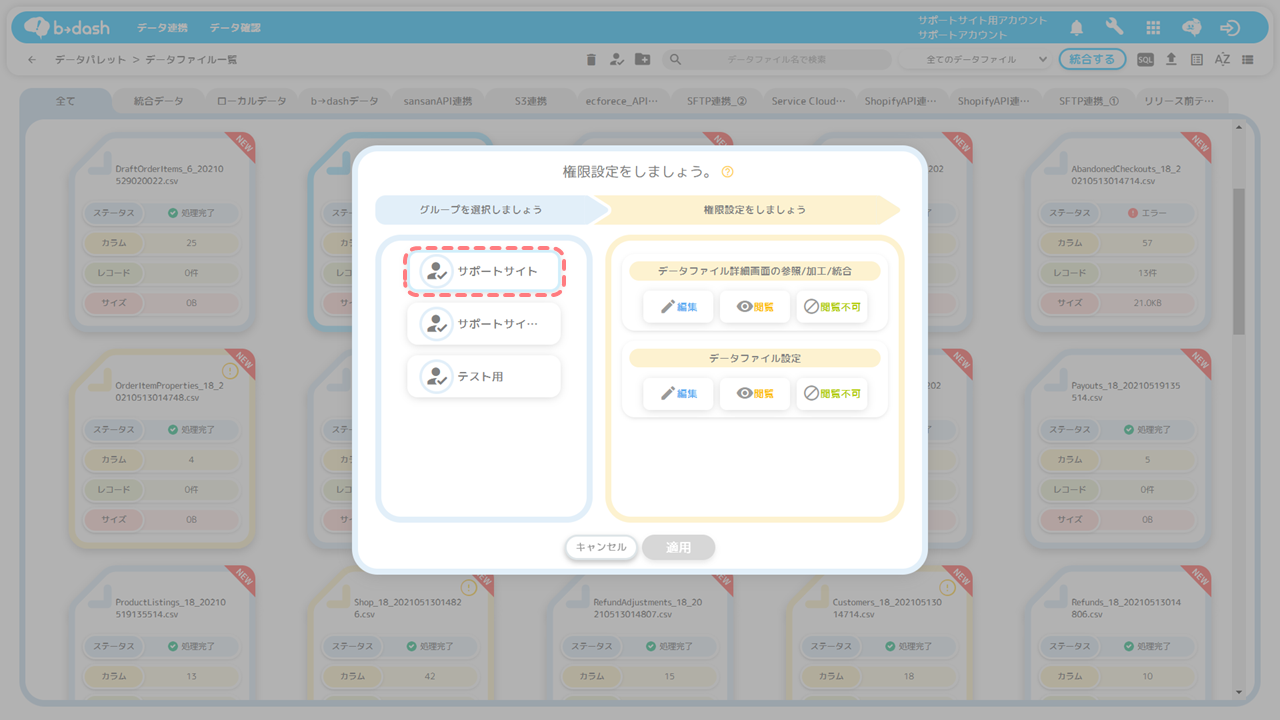Select 編集 under データファイル設定
This screenshot has height=720, width=1280.
coord(678,393)
